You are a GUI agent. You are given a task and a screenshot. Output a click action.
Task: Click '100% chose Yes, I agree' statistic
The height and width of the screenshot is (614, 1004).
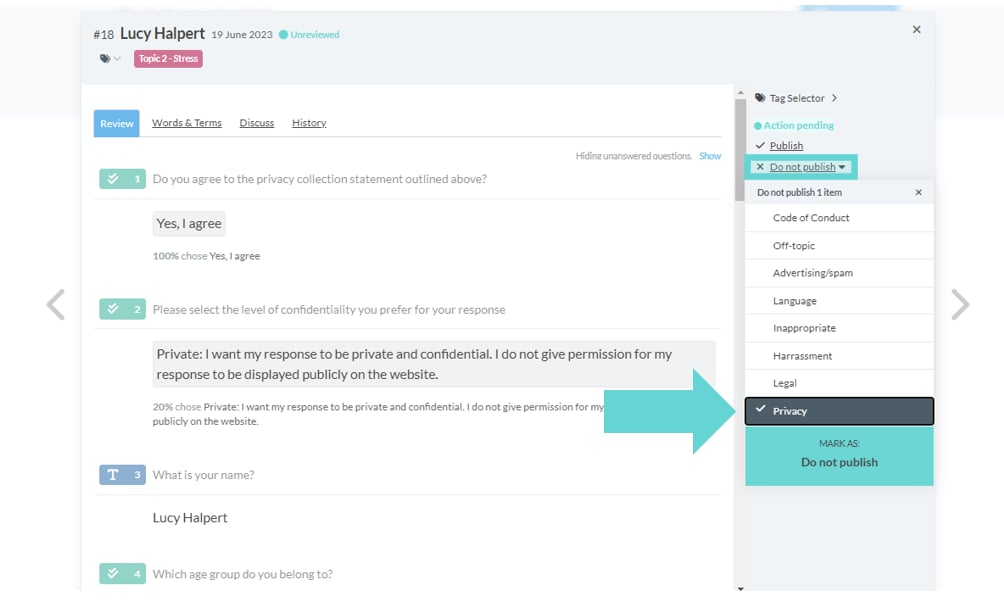coord(206,256)
